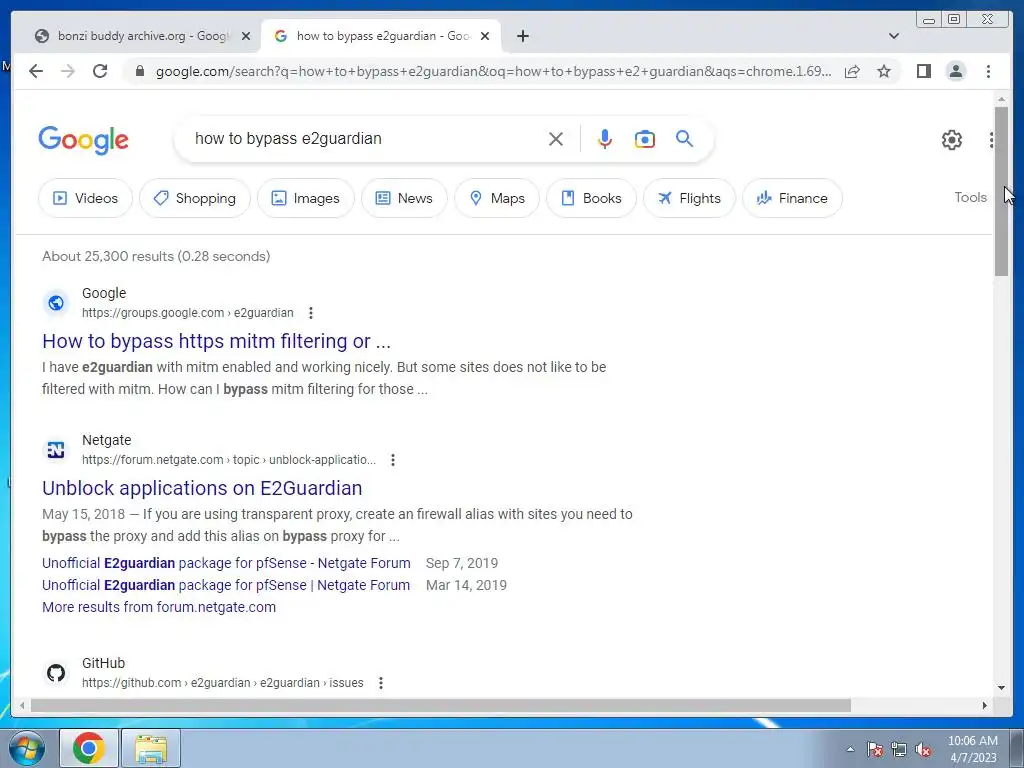Open a new tab with plus button
1024x768 pixels.
(x=522, y=36)
